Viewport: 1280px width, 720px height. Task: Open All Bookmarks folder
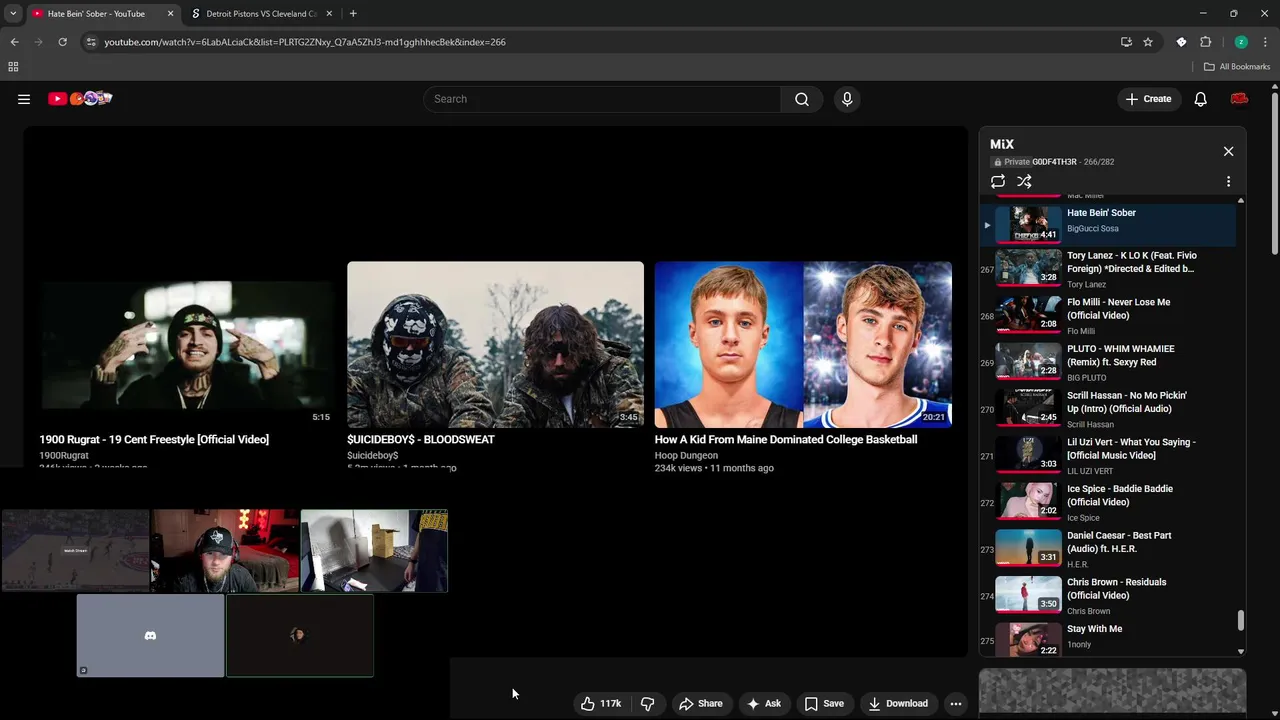1237,67
